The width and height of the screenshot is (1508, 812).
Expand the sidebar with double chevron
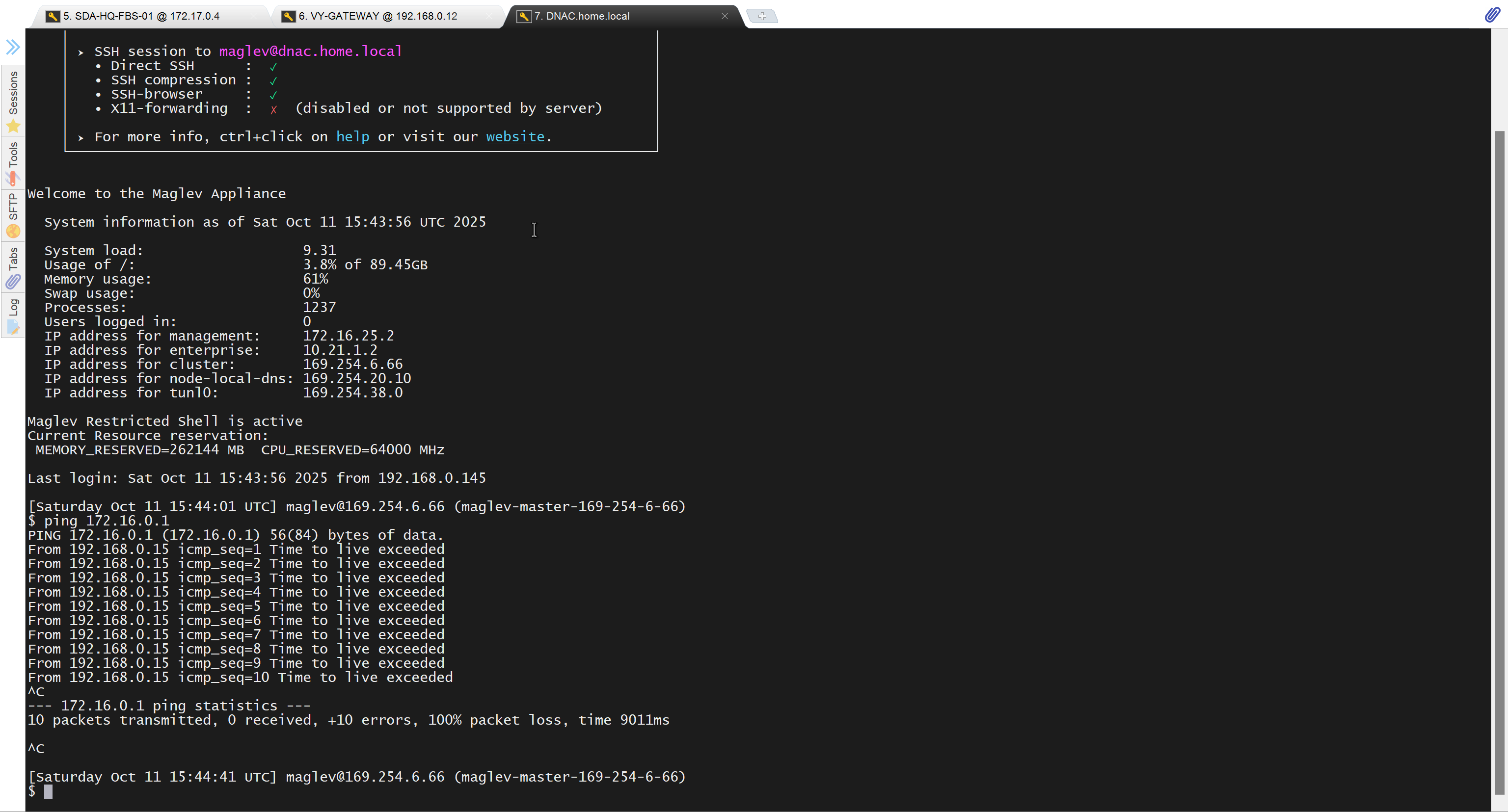[x=13, y=47]
